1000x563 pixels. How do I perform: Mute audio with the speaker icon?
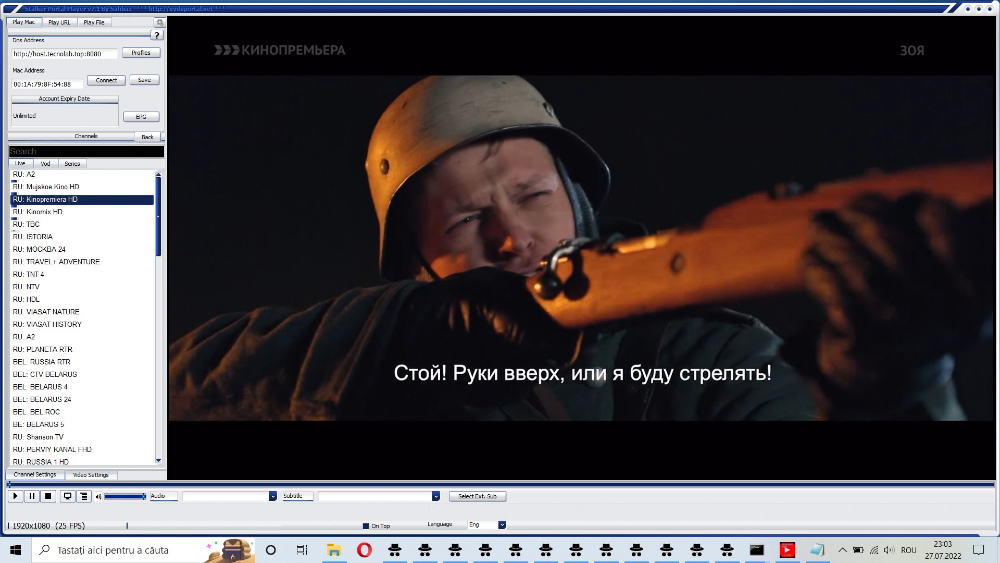pyautogui.click(x=99, y=497)
